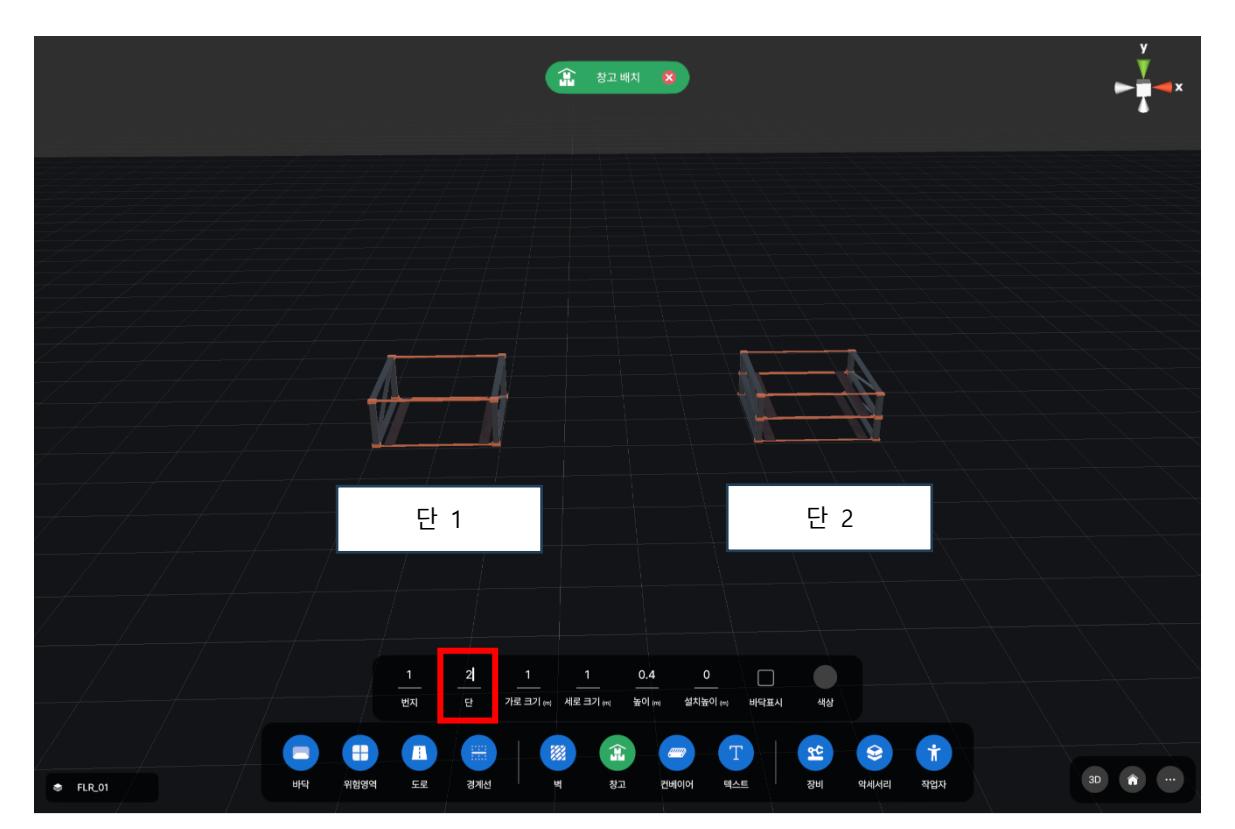Image resolution: width=1235 pixels, height=829 pixels.
Task: Click the green 창고 warehouse tool
Action: tap(615, 752)
